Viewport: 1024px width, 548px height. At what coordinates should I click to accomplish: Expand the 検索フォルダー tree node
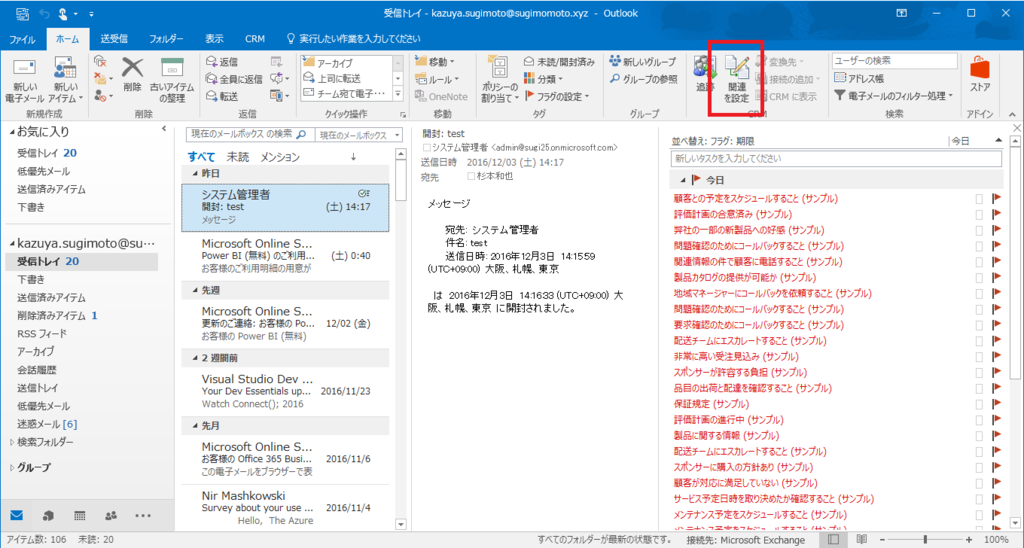pos(12,442)
